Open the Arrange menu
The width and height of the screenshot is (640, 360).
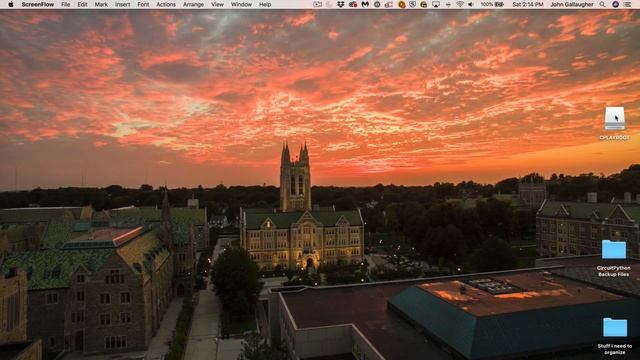pos(193,4)
